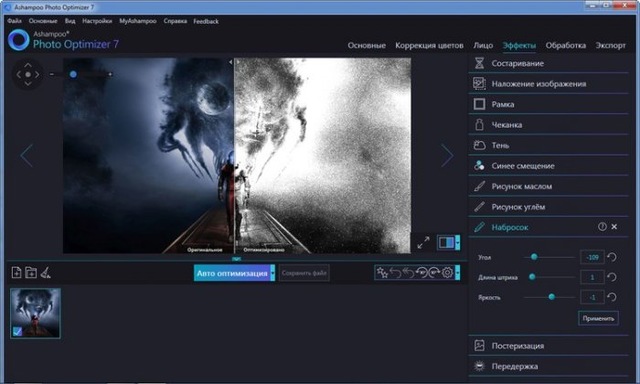Collapse the thumbnail strip handle

coord(236,258)
